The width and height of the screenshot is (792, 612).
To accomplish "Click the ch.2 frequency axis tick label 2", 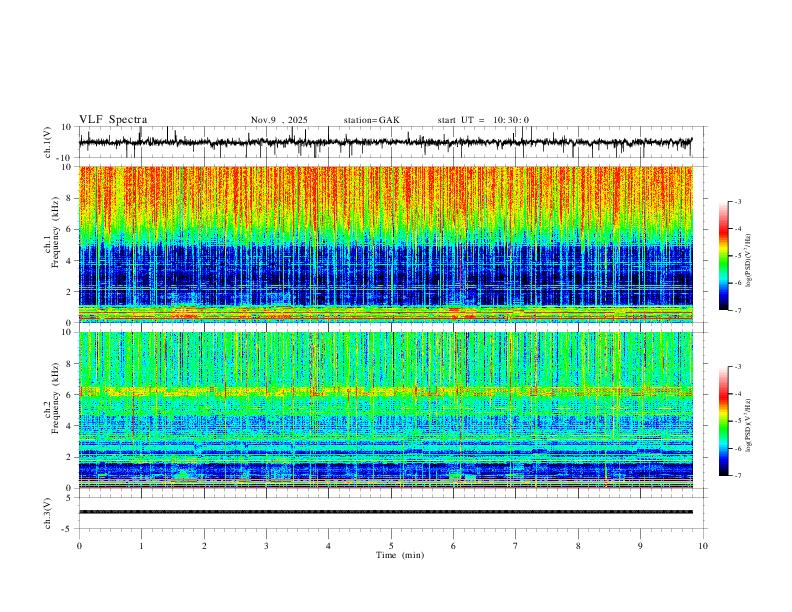I will click(70, 457).
